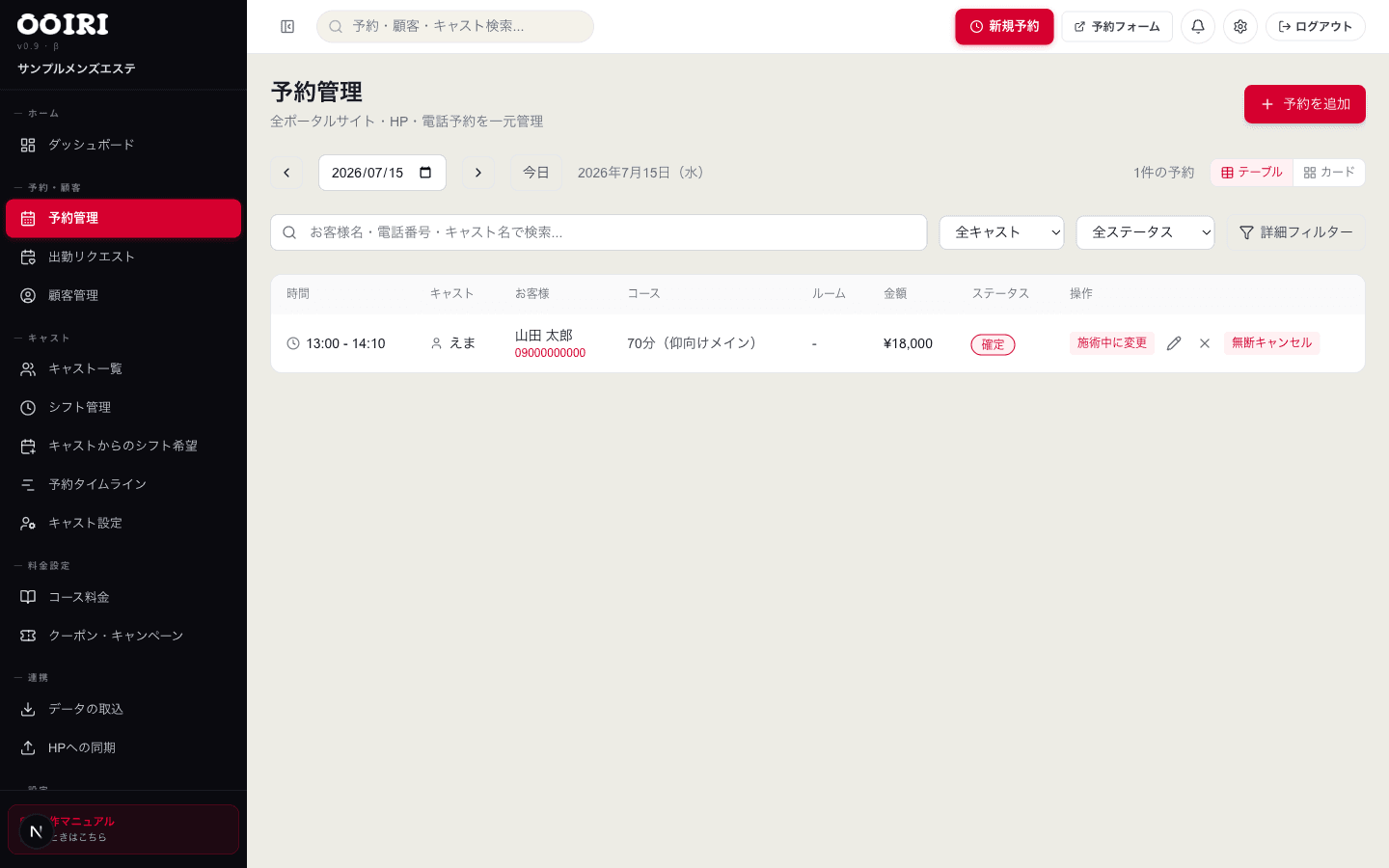Open キャスト一覧 in the sidebar
Screen dimensions: 1389x868
click(x=123, y=368)
